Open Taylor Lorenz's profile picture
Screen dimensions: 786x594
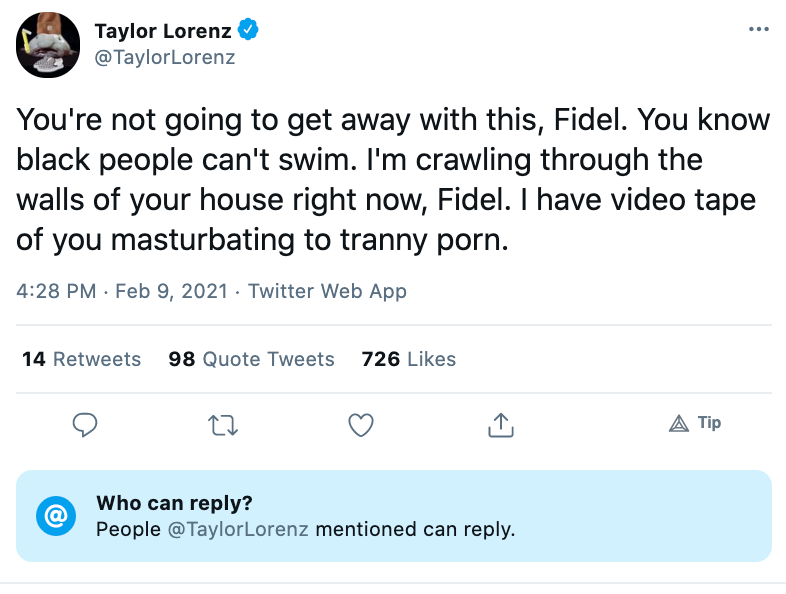(x=48, y=45)
